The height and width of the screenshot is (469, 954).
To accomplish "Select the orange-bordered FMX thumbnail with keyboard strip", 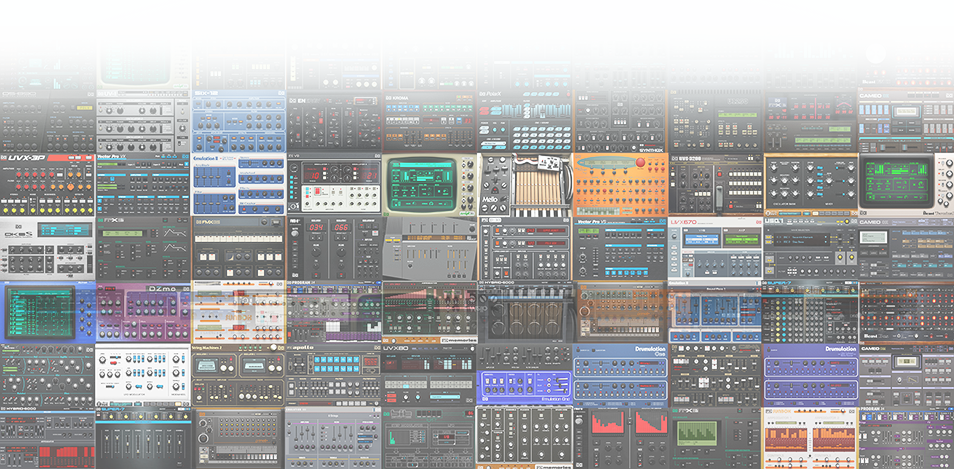I will click(238, 248).
